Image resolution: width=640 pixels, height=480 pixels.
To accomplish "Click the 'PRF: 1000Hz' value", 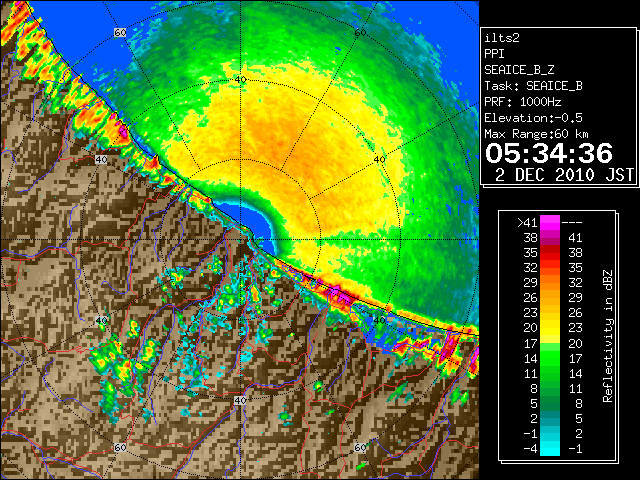I will pos(523,102).
